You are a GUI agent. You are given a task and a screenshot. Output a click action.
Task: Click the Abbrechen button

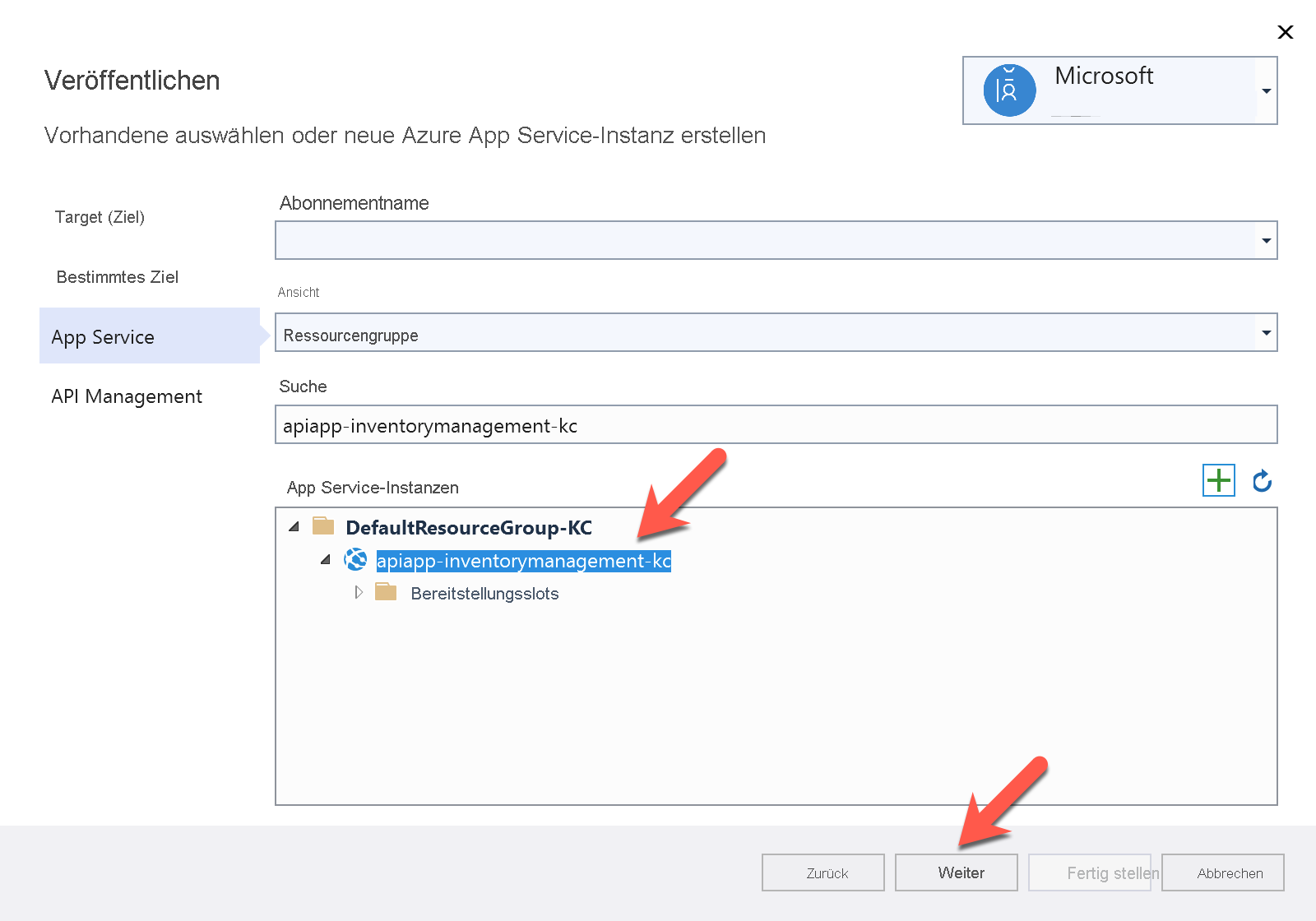point(1223,872)
